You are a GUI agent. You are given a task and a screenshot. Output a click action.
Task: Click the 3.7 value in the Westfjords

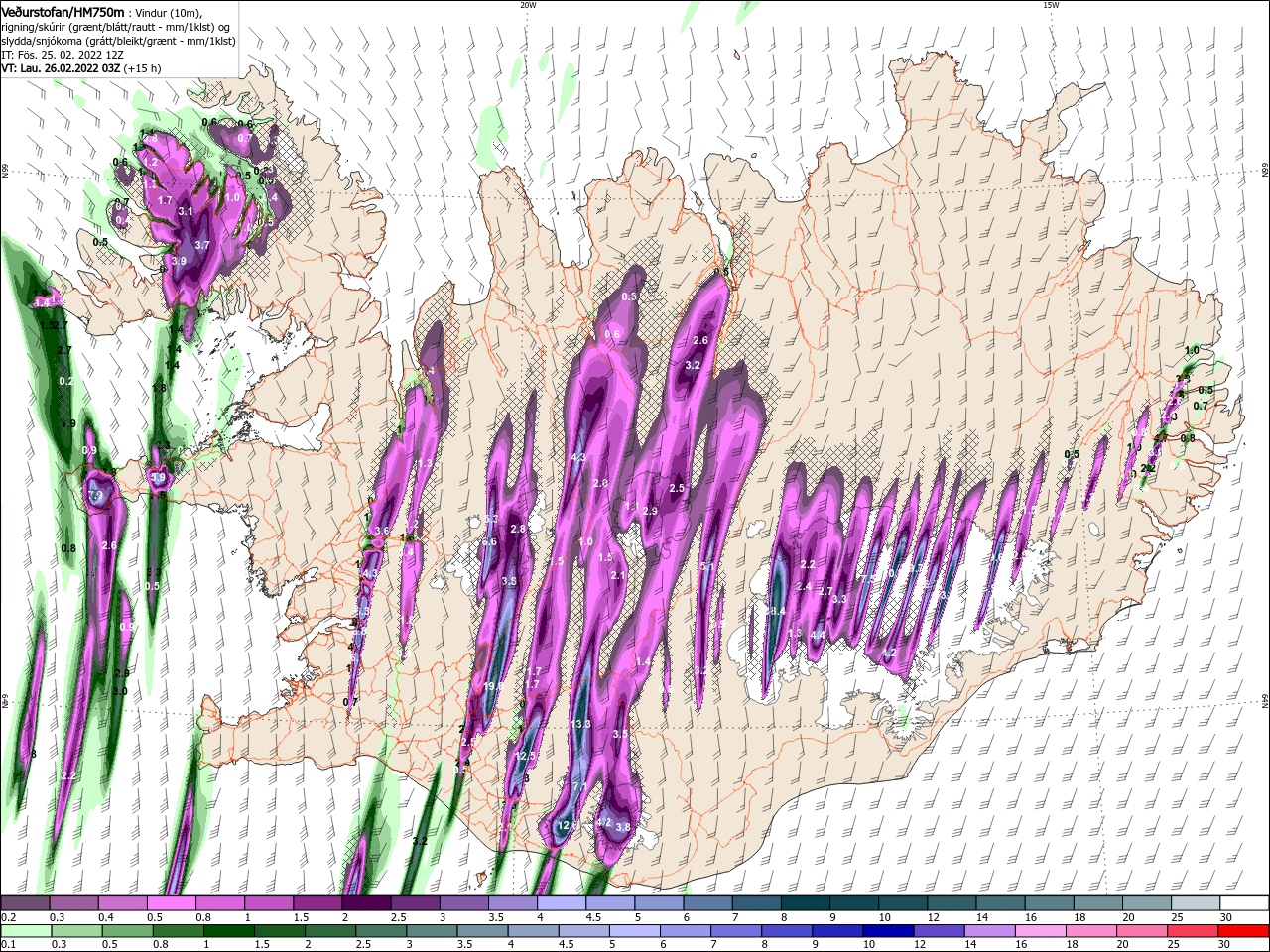(202, 244)
